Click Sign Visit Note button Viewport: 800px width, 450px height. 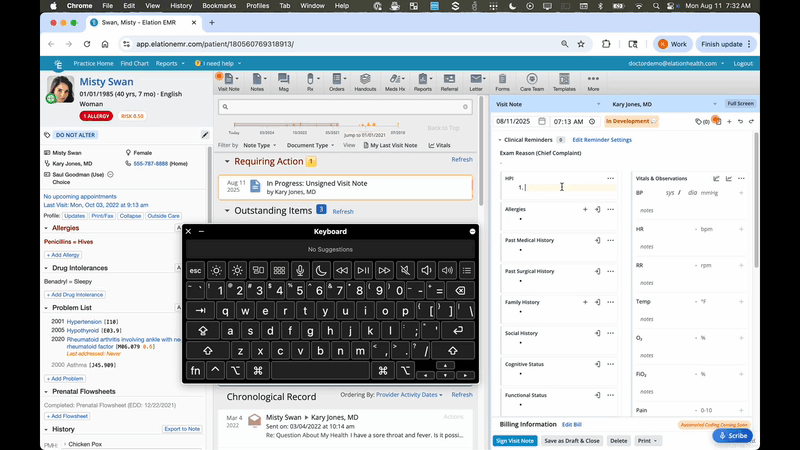tap(515, 441)
